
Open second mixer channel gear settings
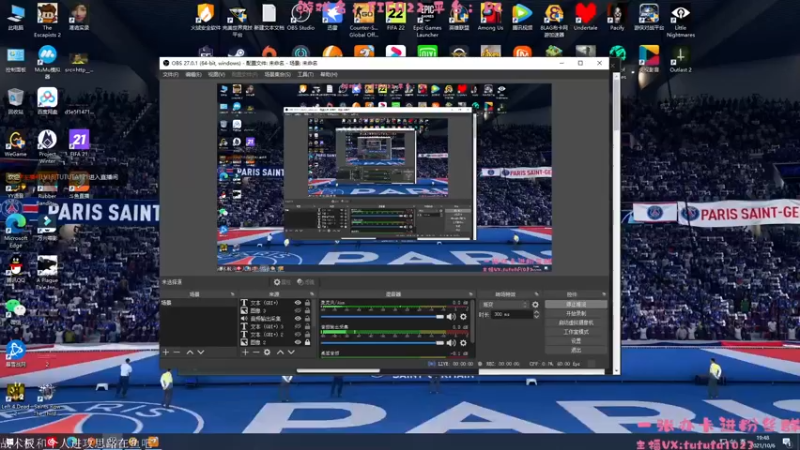pos(463,343)
